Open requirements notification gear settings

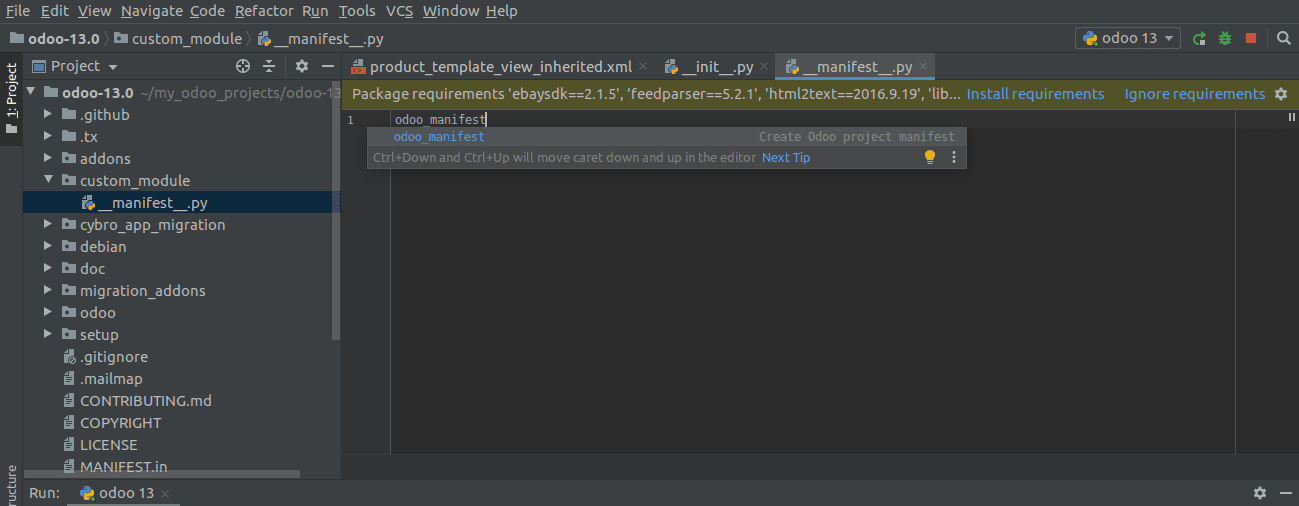1281,94
